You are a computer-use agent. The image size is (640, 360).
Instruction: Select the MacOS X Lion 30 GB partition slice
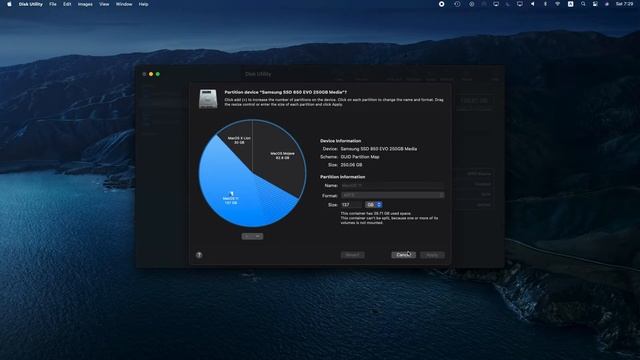click(x=239, y=140)
